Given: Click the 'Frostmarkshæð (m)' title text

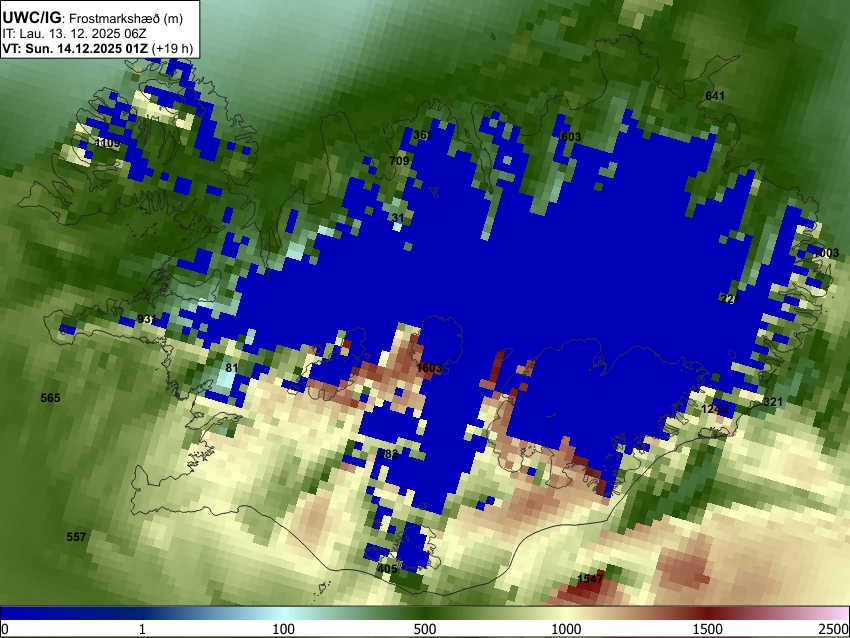Looking at the screenshot, I should pyautogui.click(x=126, y=18).
